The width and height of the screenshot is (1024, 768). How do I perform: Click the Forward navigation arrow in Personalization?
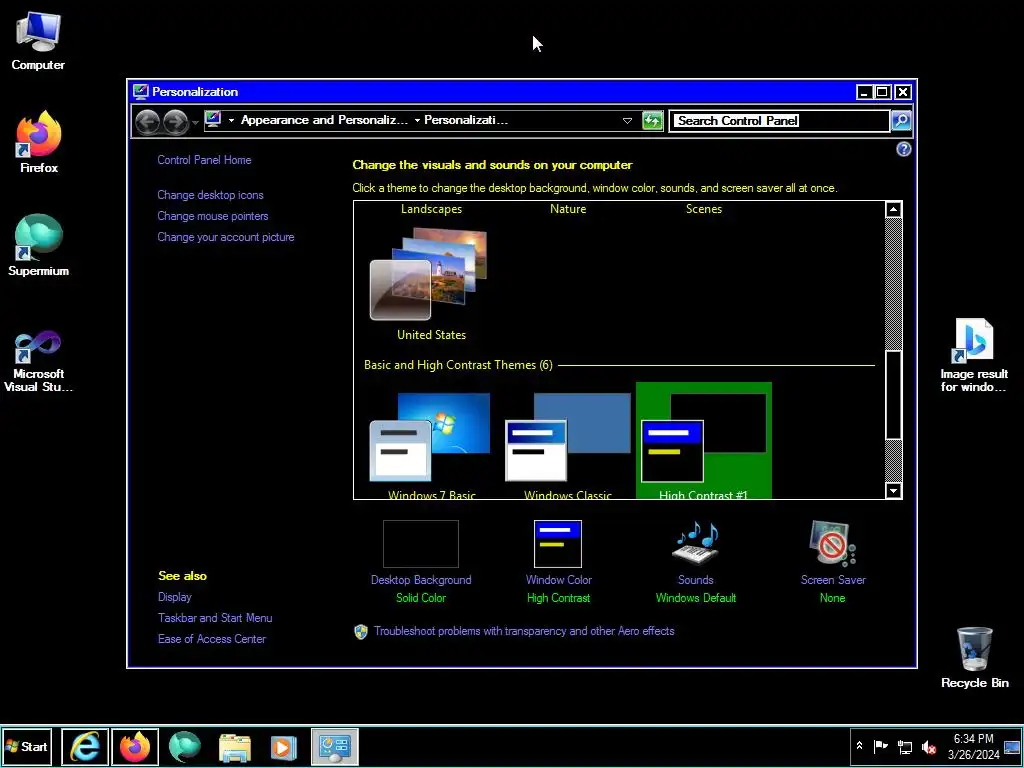(175, 121)
